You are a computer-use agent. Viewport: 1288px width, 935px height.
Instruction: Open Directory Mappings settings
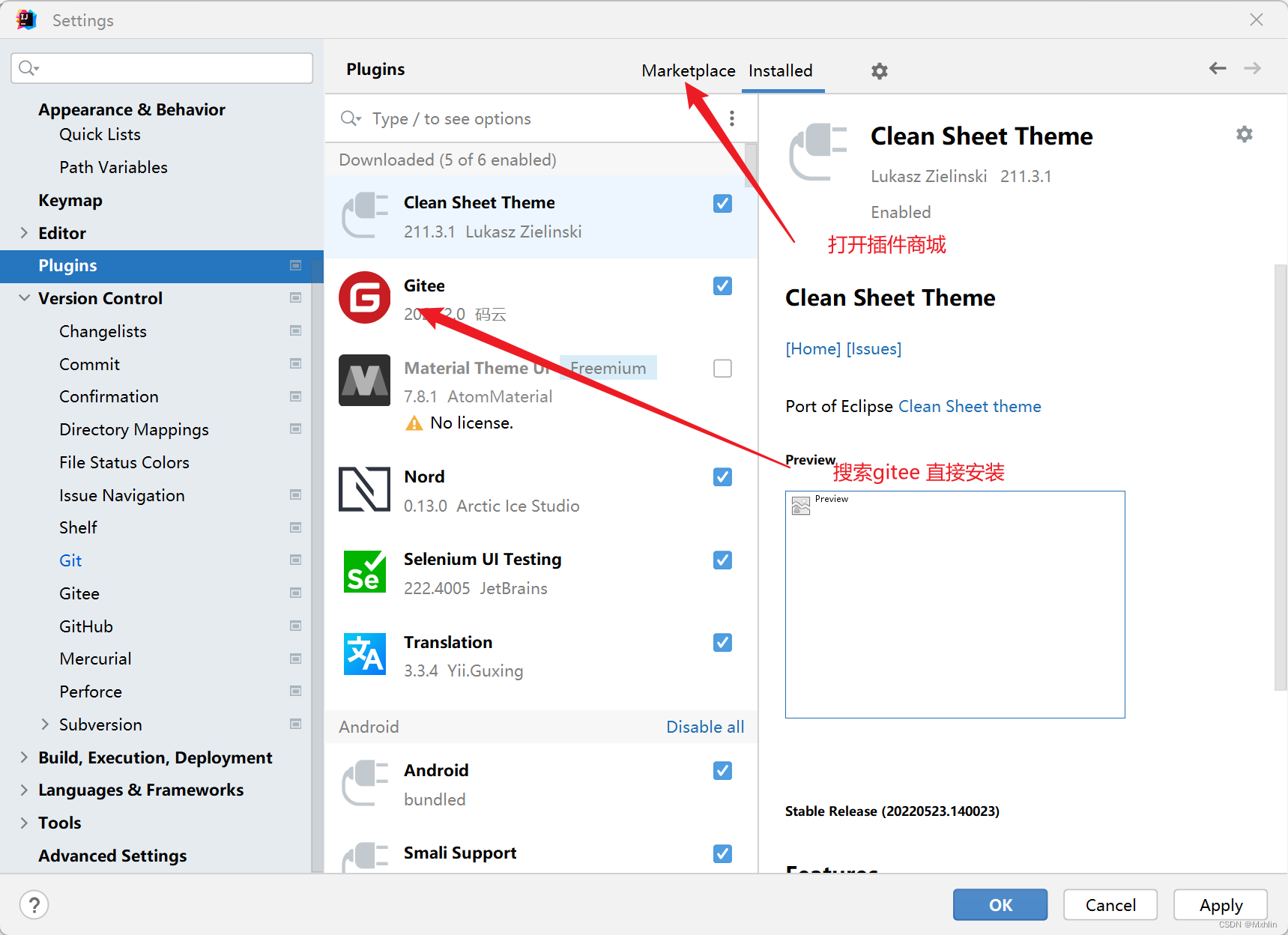pos(134,429)
